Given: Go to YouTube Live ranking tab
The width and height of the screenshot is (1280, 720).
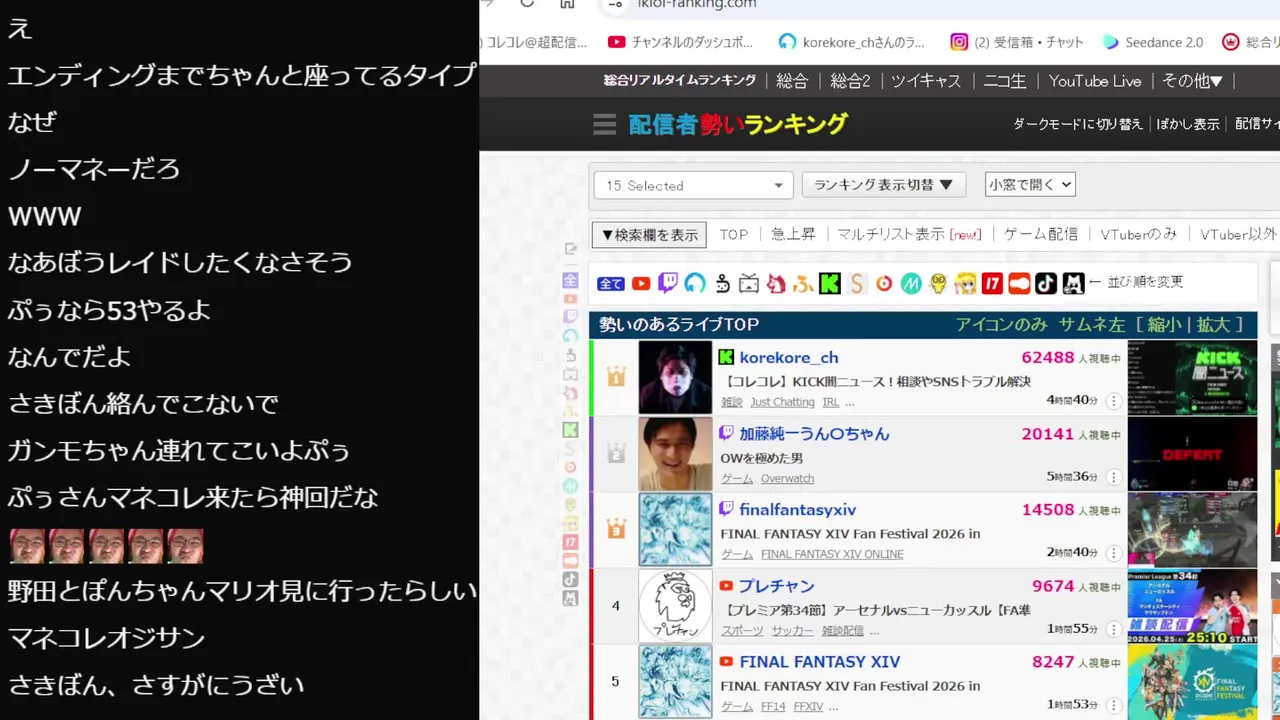Looking at the screenshot, I should (x=1095, y=81).
